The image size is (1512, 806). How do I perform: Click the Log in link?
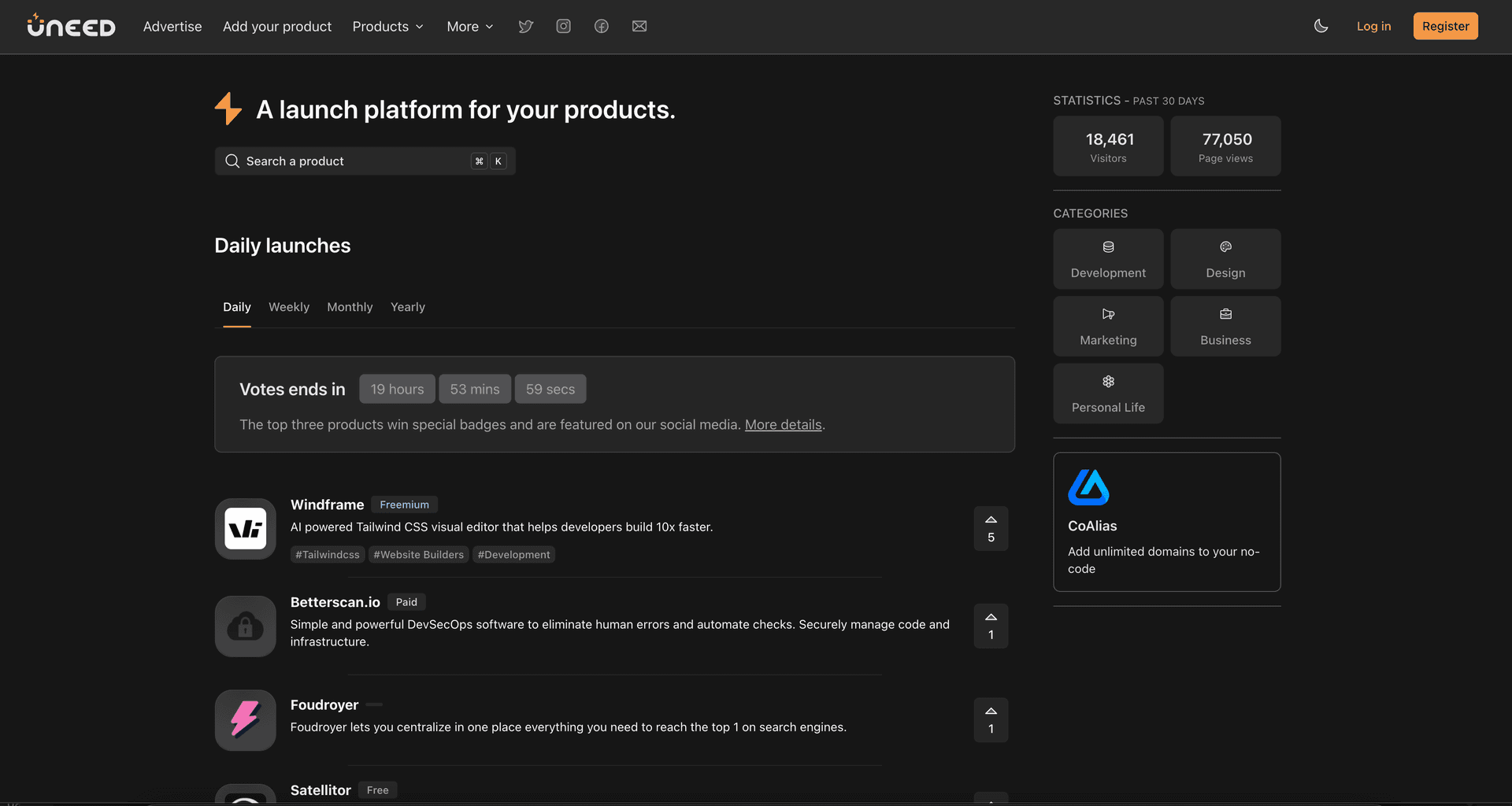coord(1373,26)
